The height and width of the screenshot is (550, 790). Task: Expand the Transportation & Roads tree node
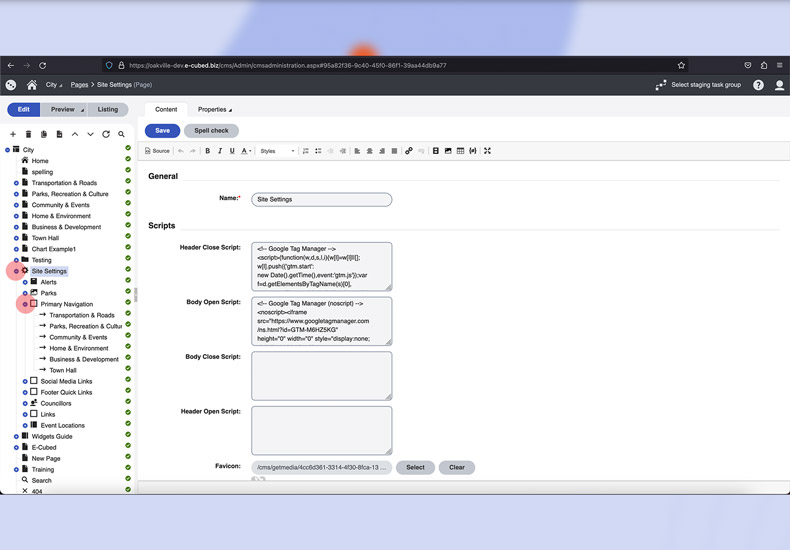(x=16, y=183)
